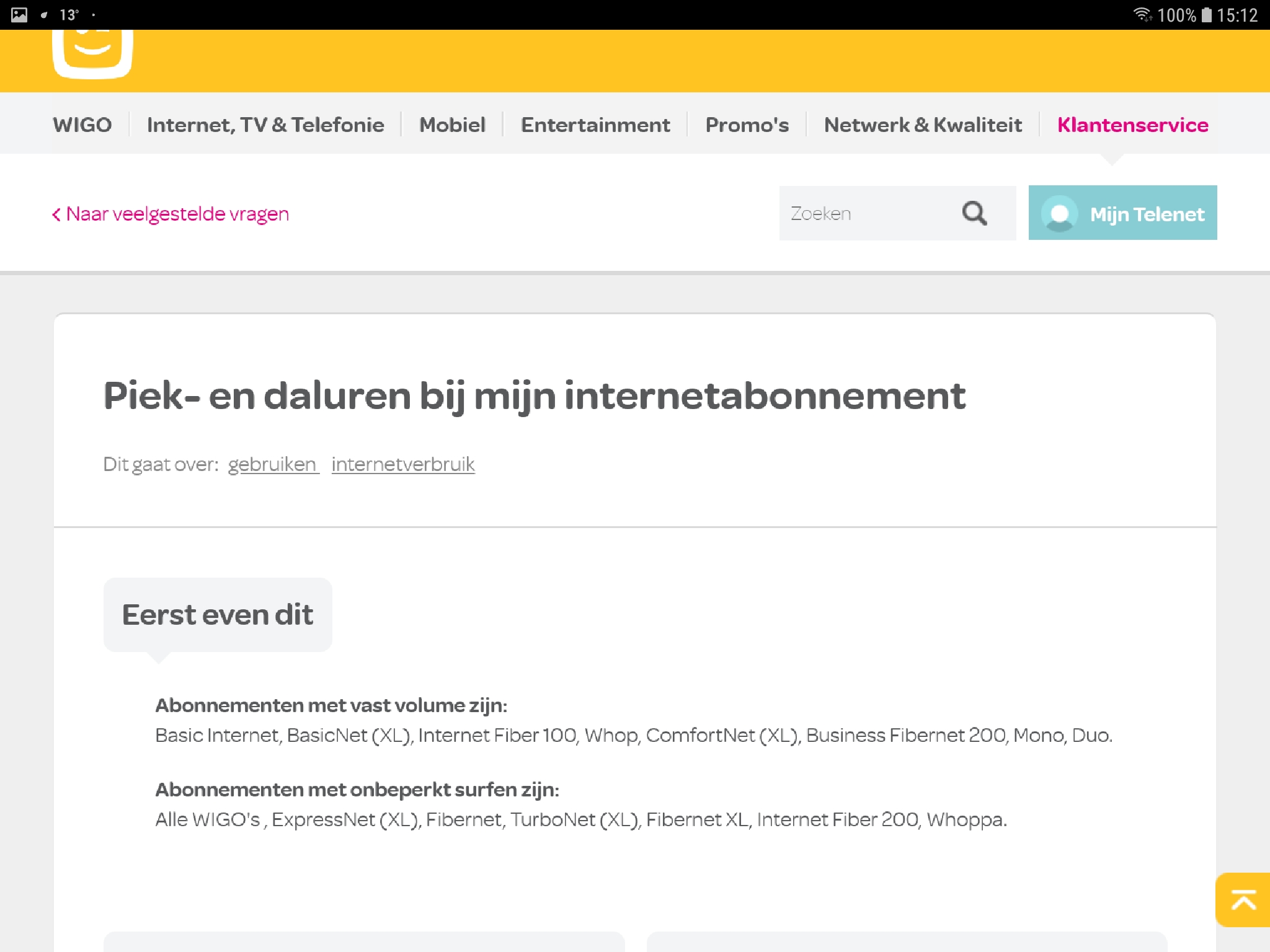Follow the internetverbruik topic link
This screenshot has height=952, width=1270.
point(403,464)
